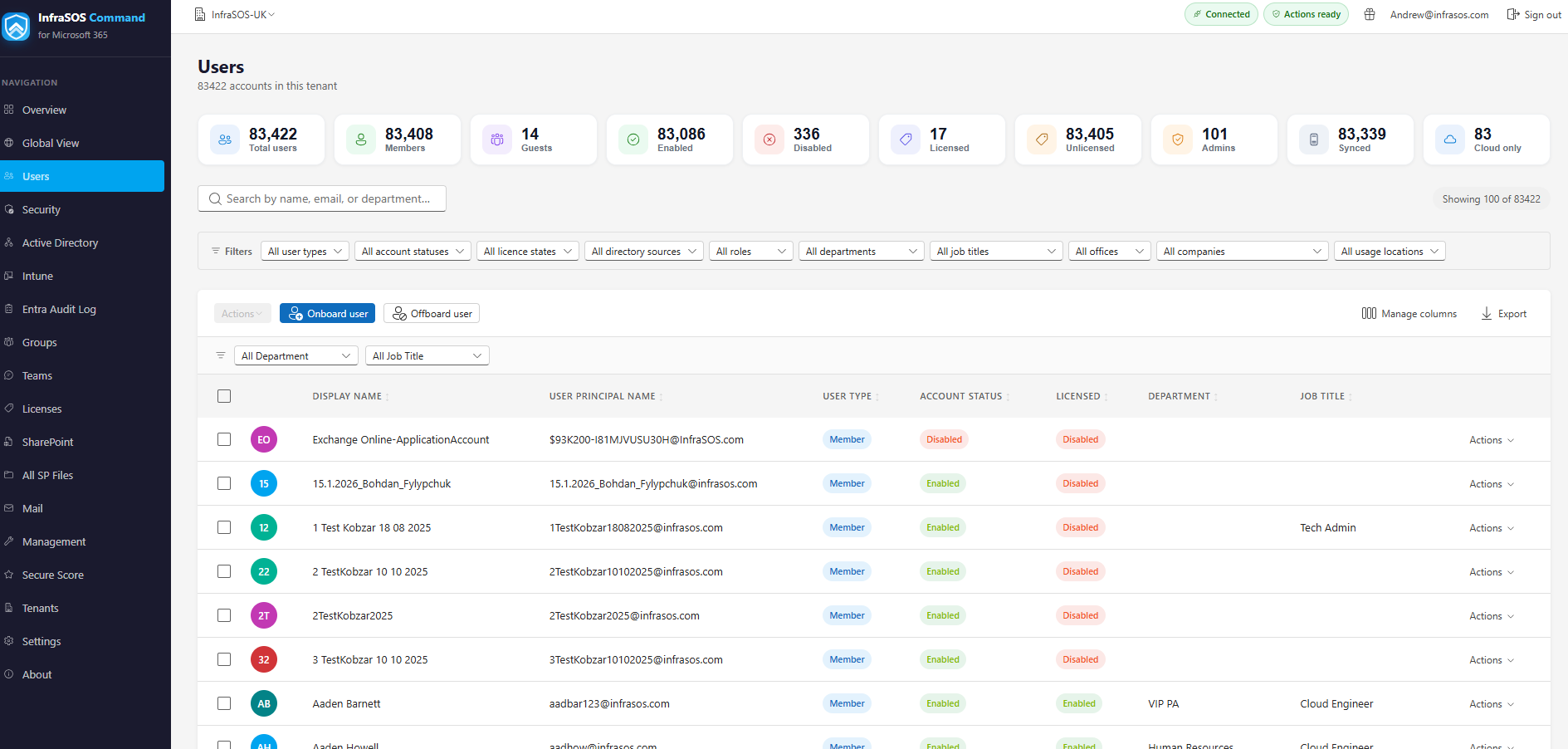Check the Aaden Barnett row checkbox
Image resolution: width=1568 pixels, height=749 pixels.
point(224,703)
